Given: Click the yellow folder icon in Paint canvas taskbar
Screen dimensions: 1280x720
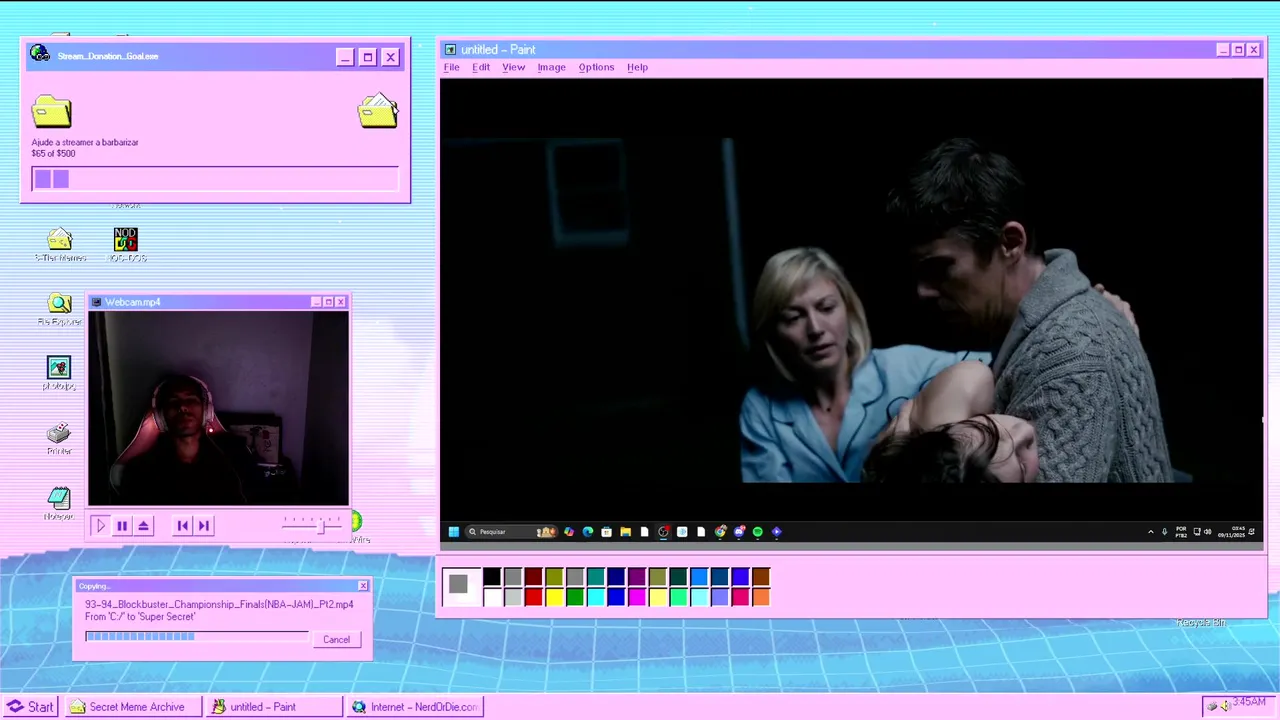Looking at the screenshot, I should click(625, 532).
